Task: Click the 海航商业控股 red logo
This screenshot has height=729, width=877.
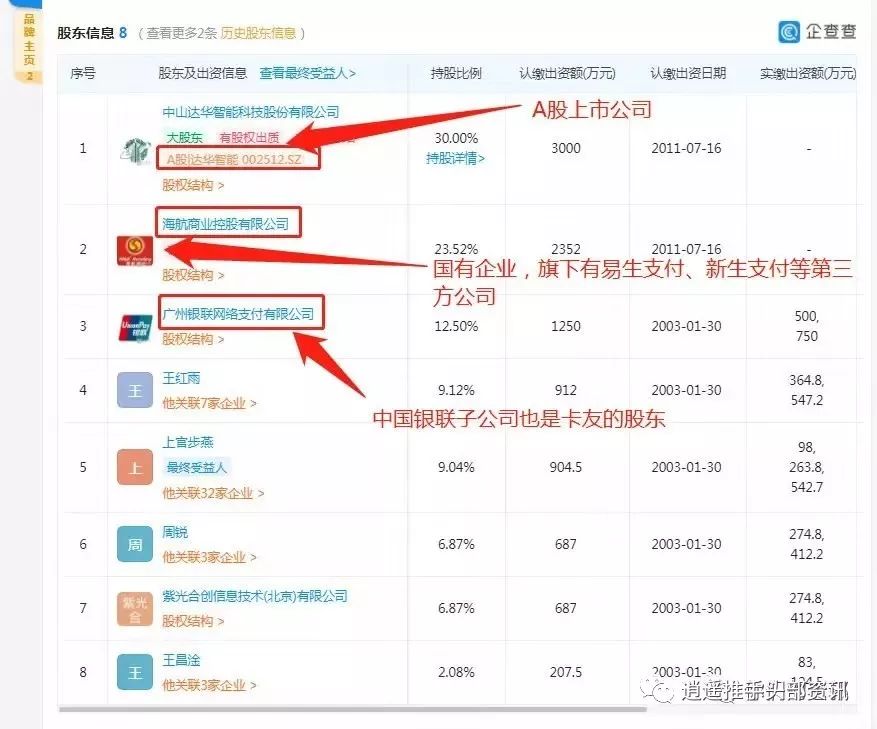Action: tap(135, 250)
